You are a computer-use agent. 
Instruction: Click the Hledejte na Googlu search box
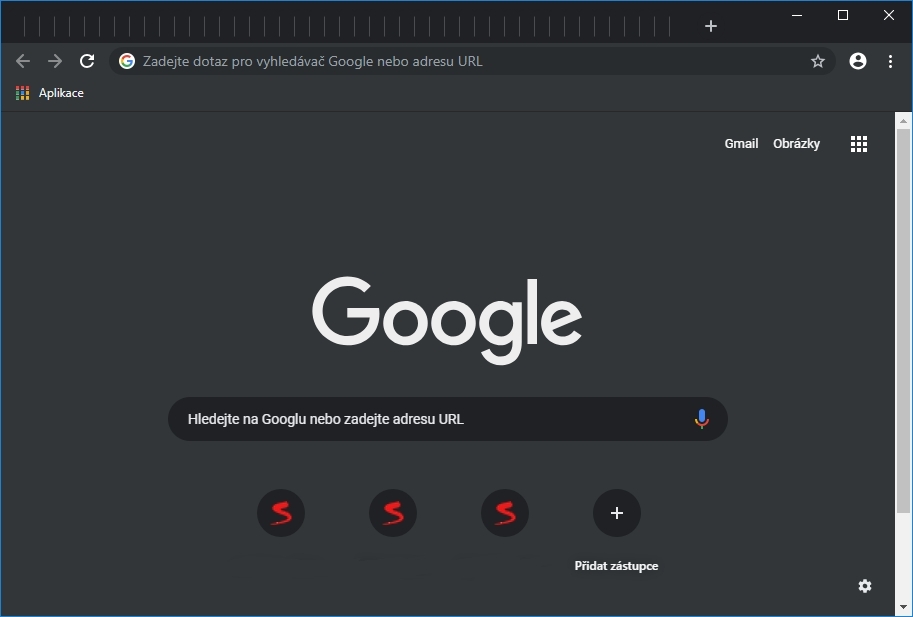(447, 419)
